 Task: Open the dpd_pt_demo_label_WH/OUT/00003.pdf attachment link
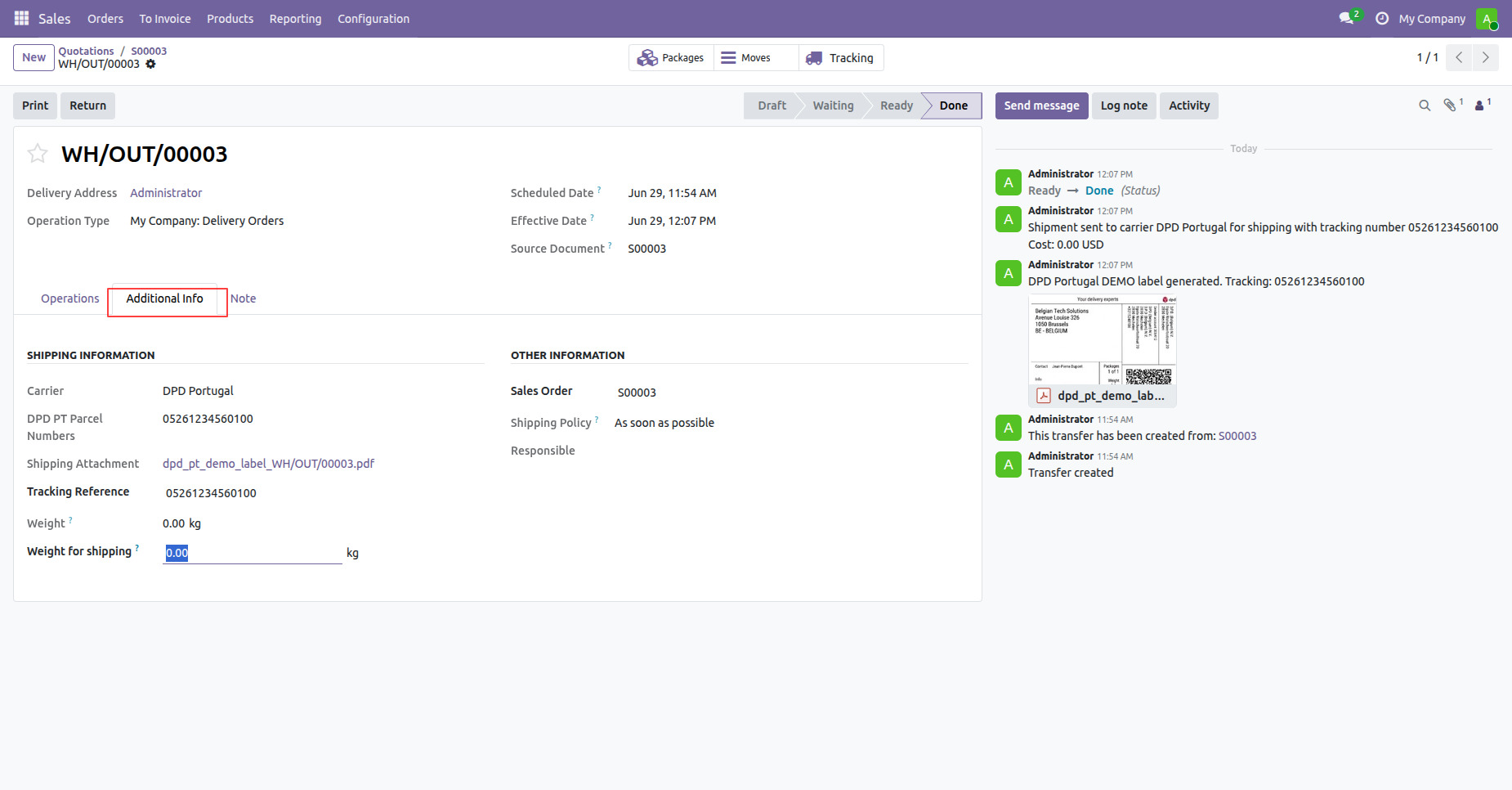tap(268, 464)
